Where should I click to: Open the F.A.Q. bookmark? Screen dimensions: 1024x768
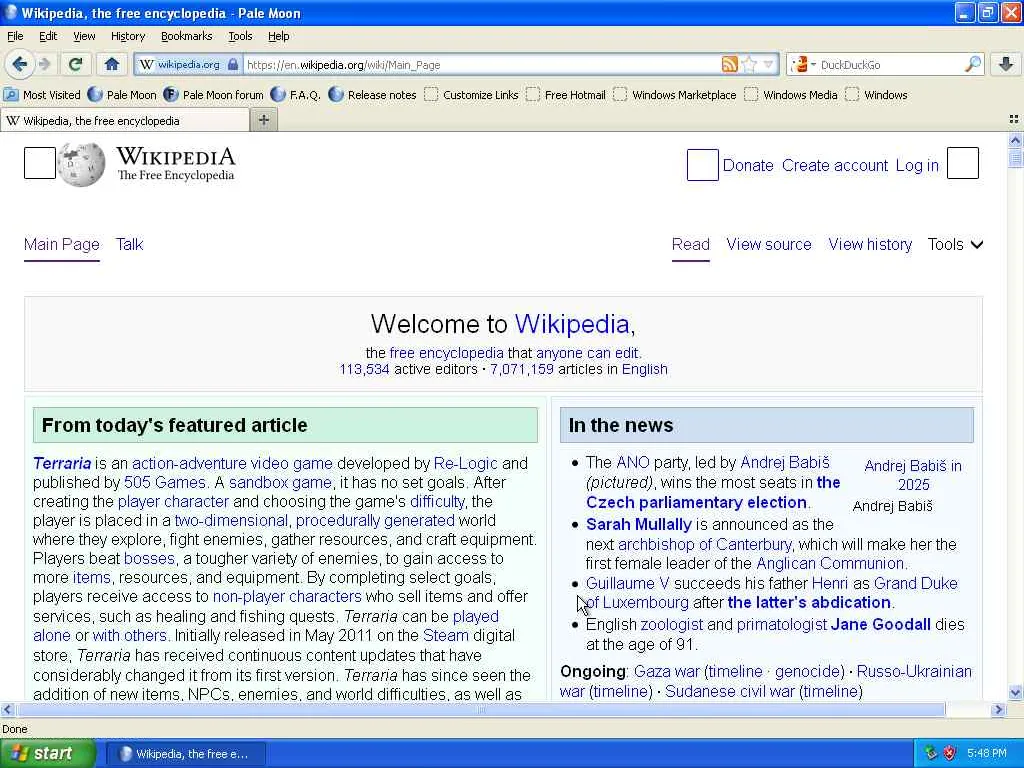pyautogui.click(x=295, y=95)
